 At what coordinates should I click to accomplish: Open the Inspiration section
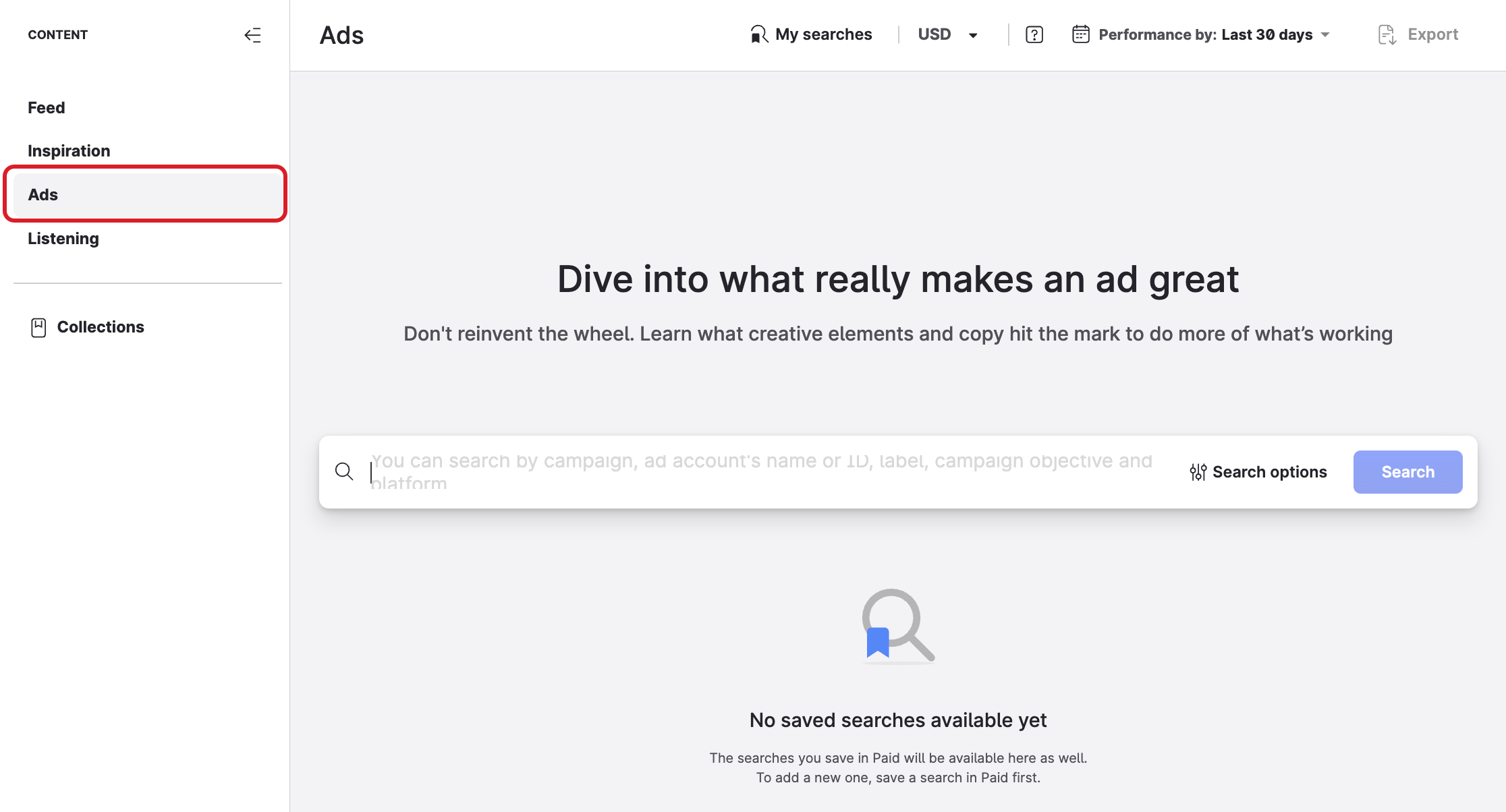[x=69, y=150]
